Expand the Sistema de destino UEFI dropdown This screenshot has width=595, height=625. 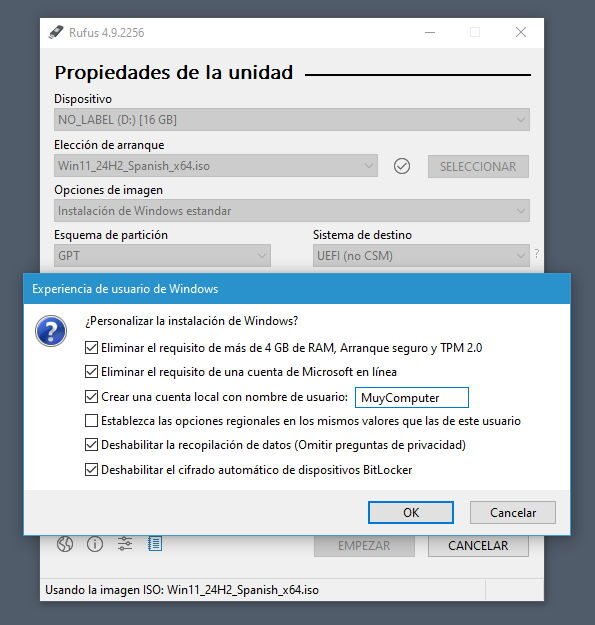click(x=421, y=256)
